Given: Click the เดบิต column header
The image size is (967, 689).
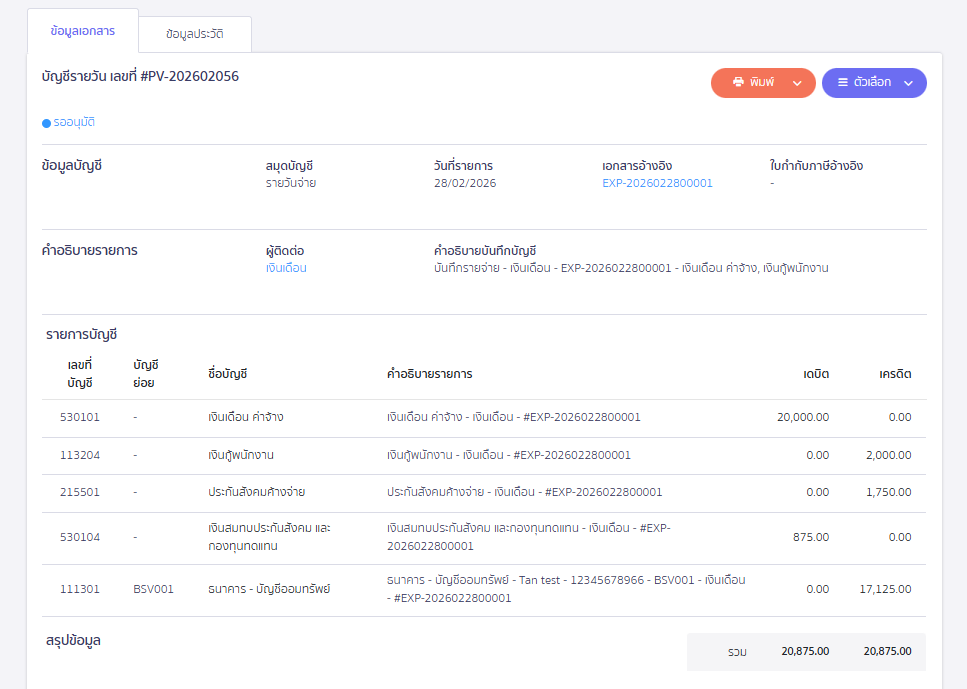Looking at the screenshot, I should pyautogui.click(x=815, y=374).
